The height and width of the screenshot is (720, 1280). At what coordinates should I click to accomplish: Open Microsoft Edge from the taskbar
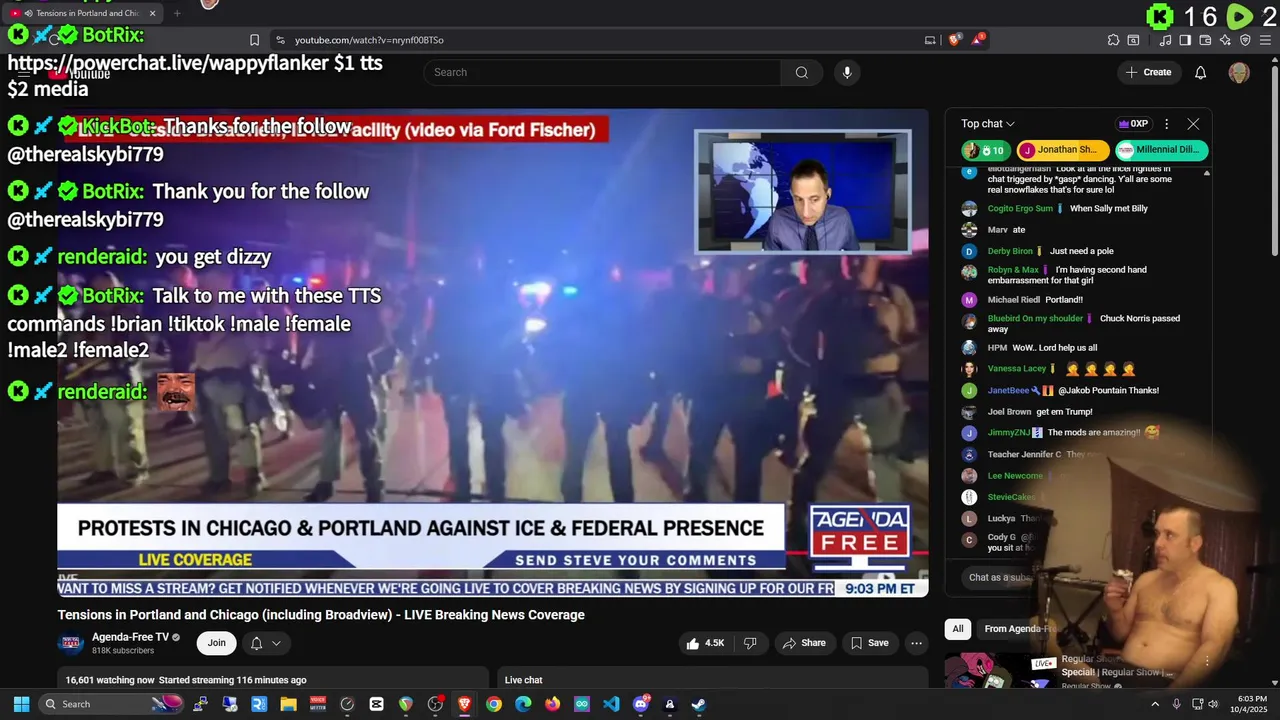pyautogui.click(x=523, y=704)
